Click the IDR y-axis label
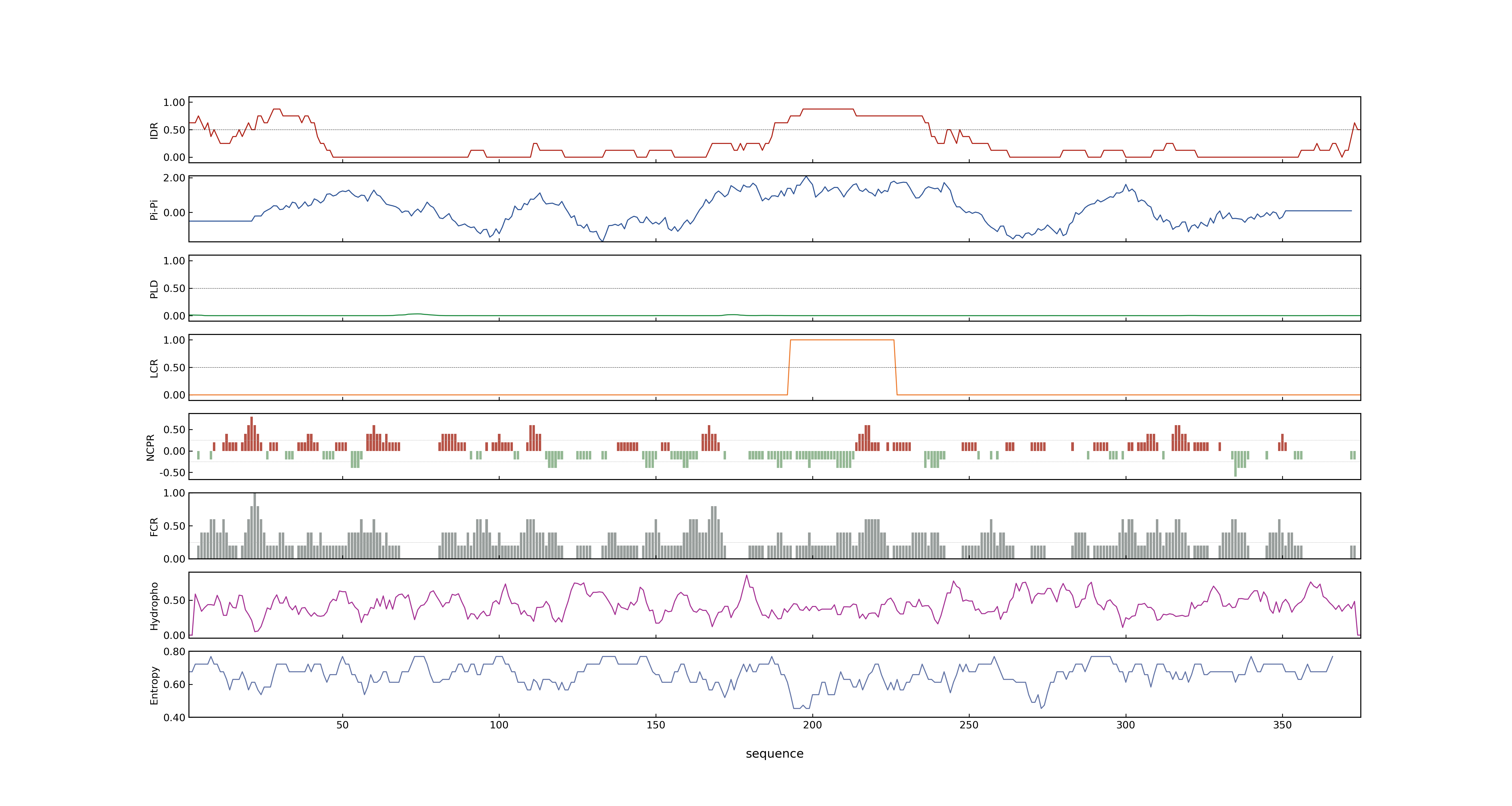Image resolution: width=1512 pixels, height=806 pixels. (x=154, y=130)
